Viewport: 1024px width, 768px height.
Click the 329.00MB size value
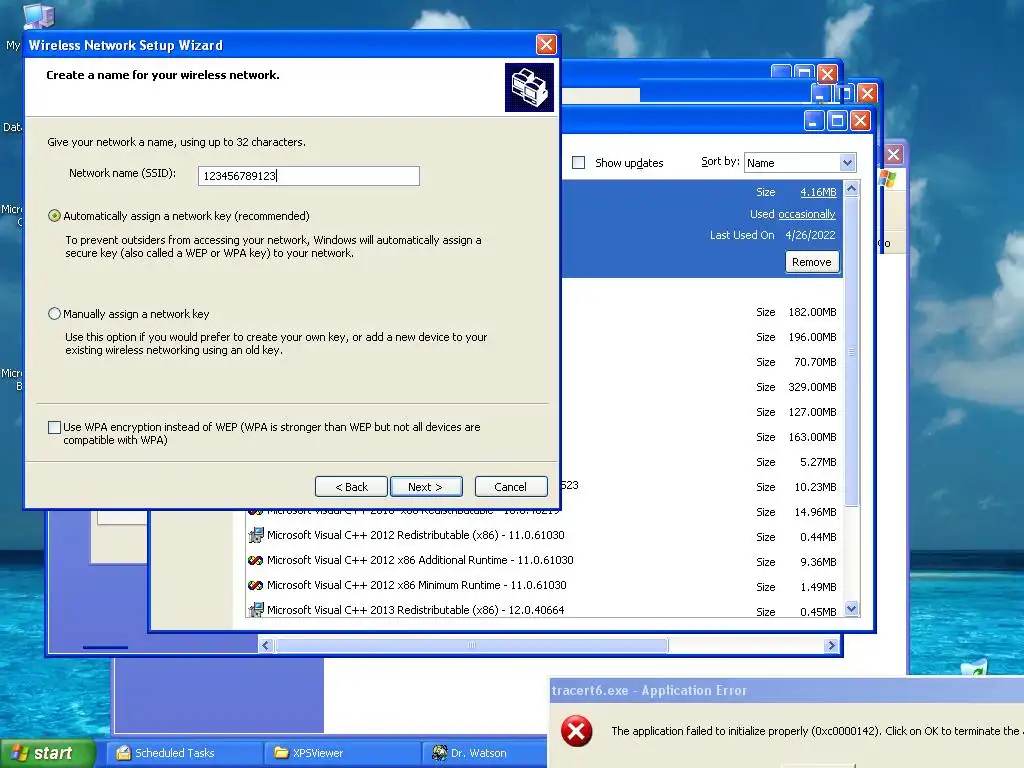(x=812, y=387)
